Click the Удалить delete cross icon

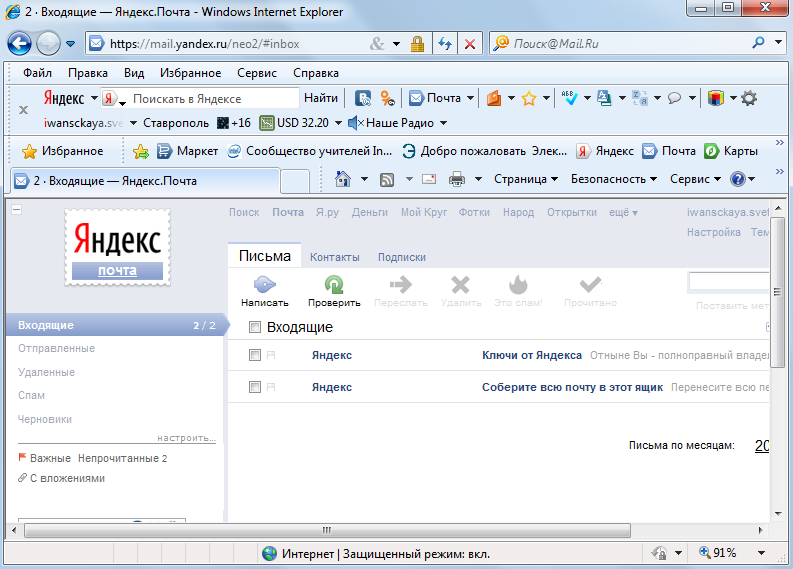coord(460,285)
